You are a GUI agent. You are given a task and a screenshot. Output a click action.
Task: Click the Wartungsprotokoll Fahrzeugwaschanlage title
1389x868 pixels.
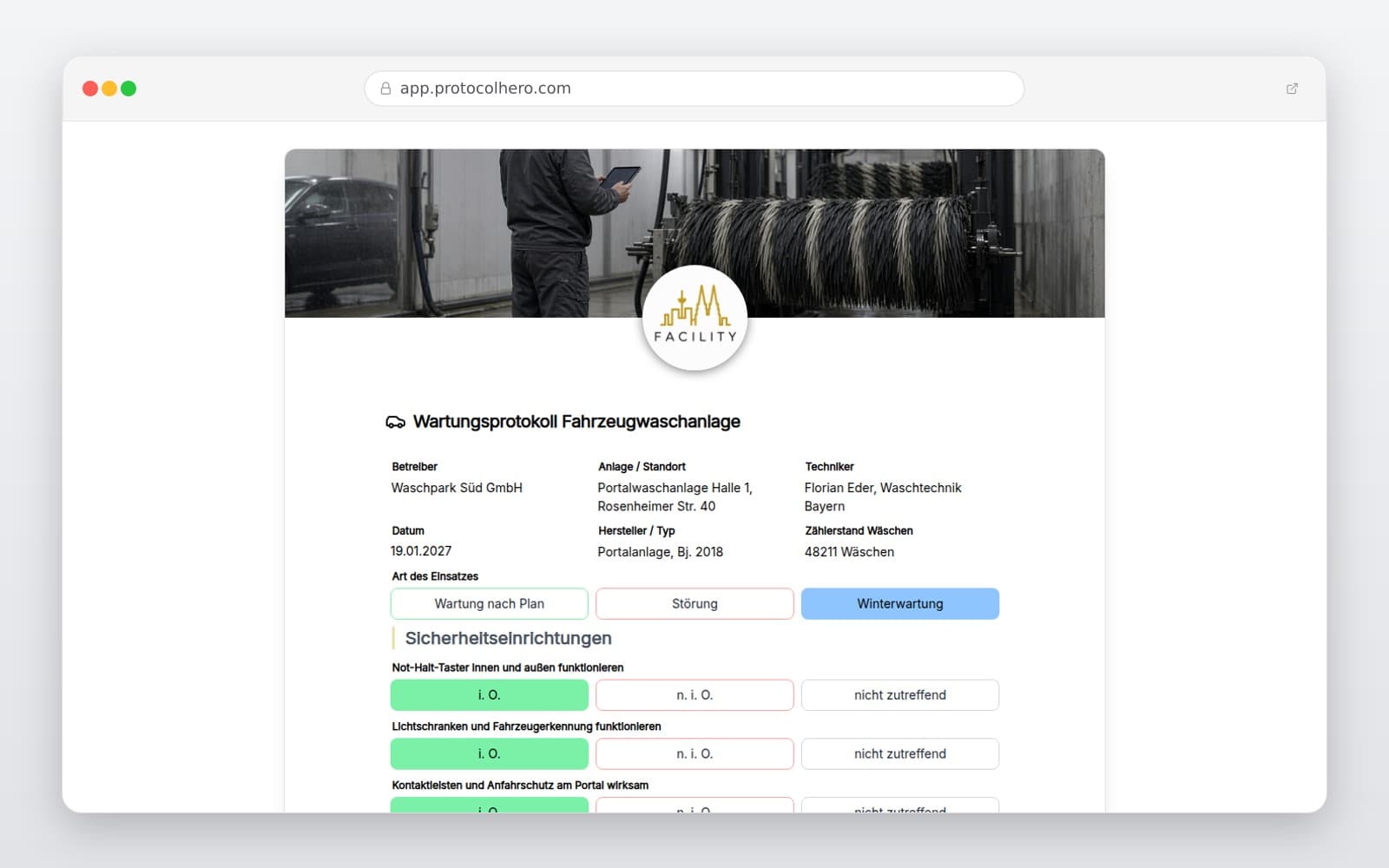click(576, 422)
